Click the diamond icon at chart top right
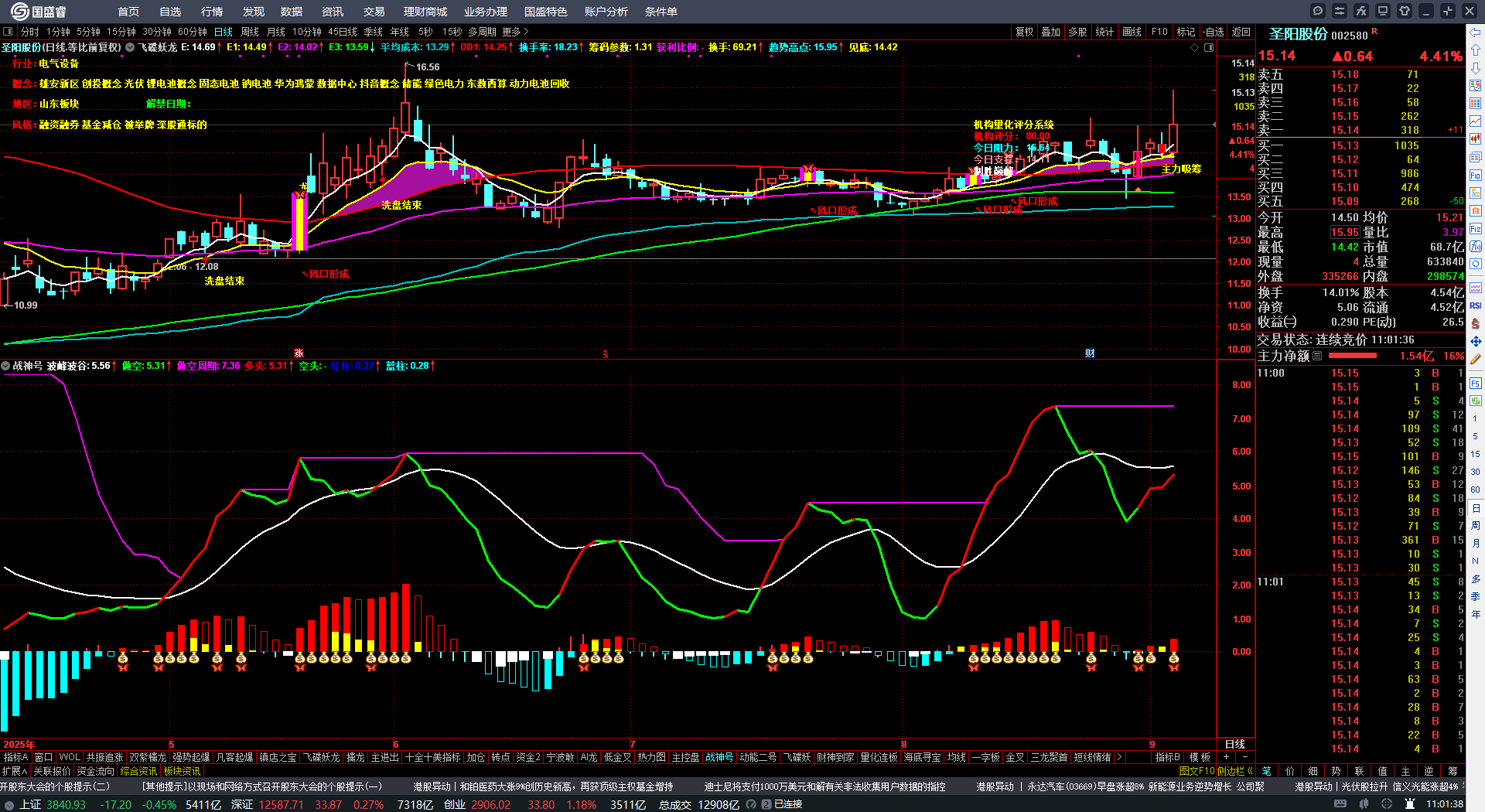This screenshot has height=812, width=1485. [1195, 48]
